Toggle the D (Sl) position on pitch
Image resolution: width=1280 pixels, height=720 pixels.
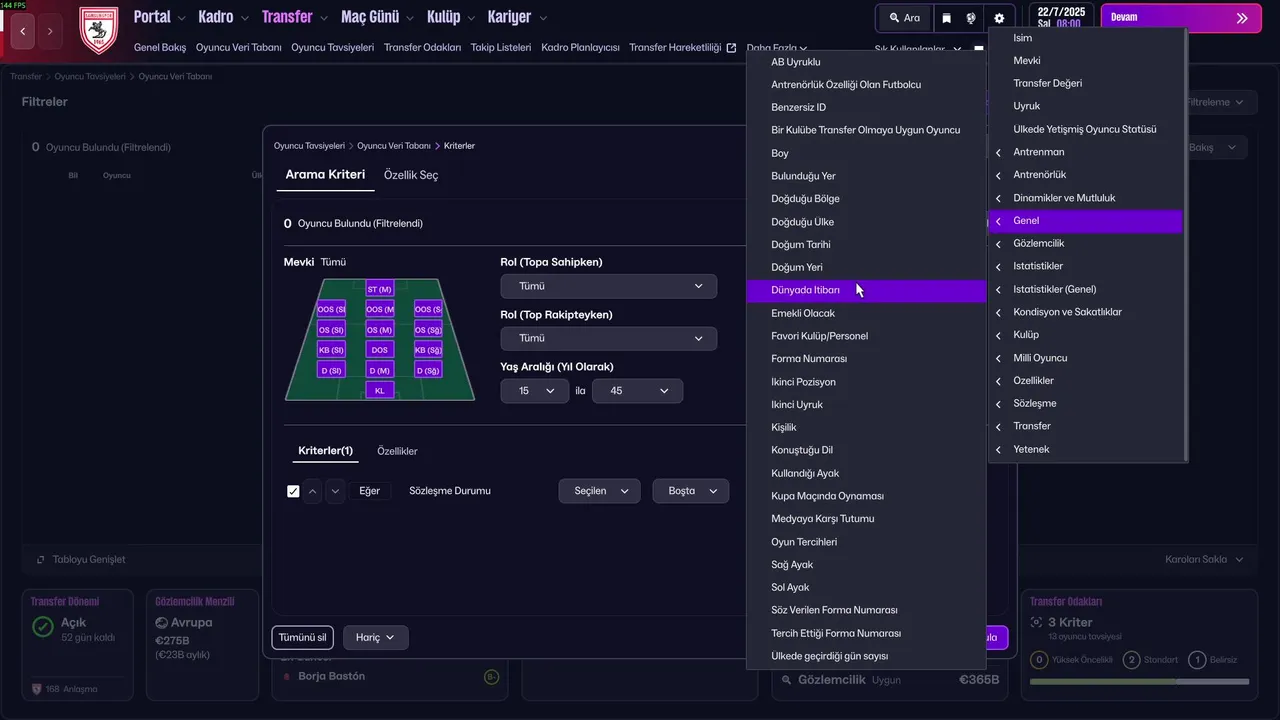click(x=331, y=370)
